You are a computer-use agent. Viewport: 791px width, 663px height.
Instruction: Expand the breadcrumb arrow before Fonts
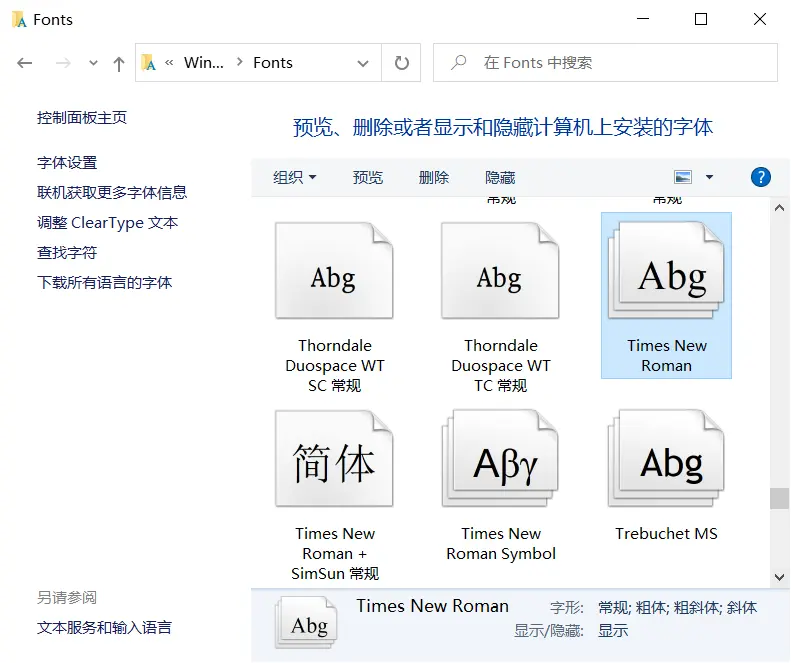pyautogui.click(x=240, y=63)
